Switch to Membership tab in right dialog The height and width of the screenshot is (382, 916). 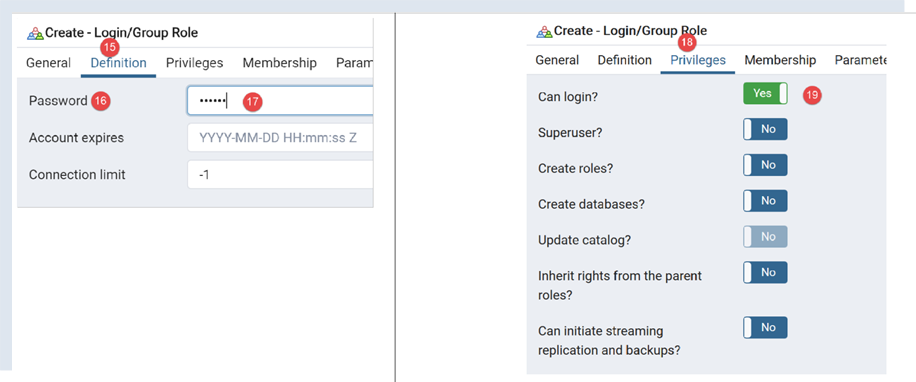pos(780,60)
